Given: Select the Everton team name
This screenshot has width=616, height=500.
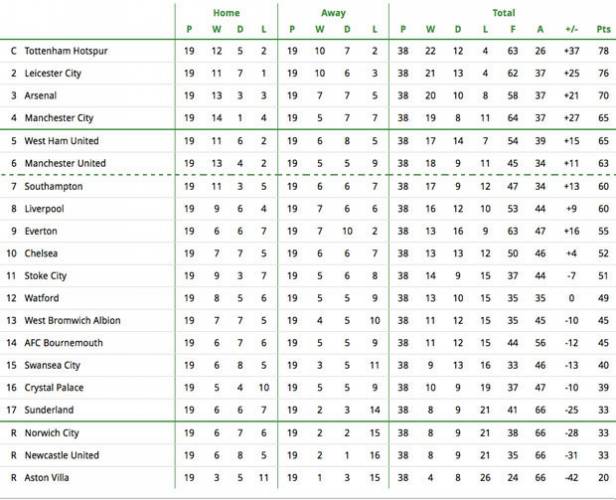Looking at the screenshot, I should (41, 231).
